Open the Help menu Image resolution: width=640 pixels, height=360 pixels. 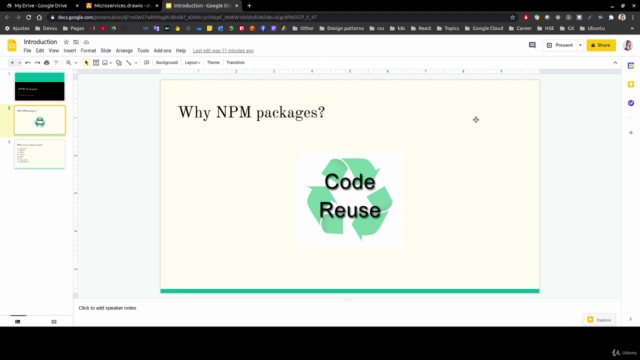coord(181,51)
